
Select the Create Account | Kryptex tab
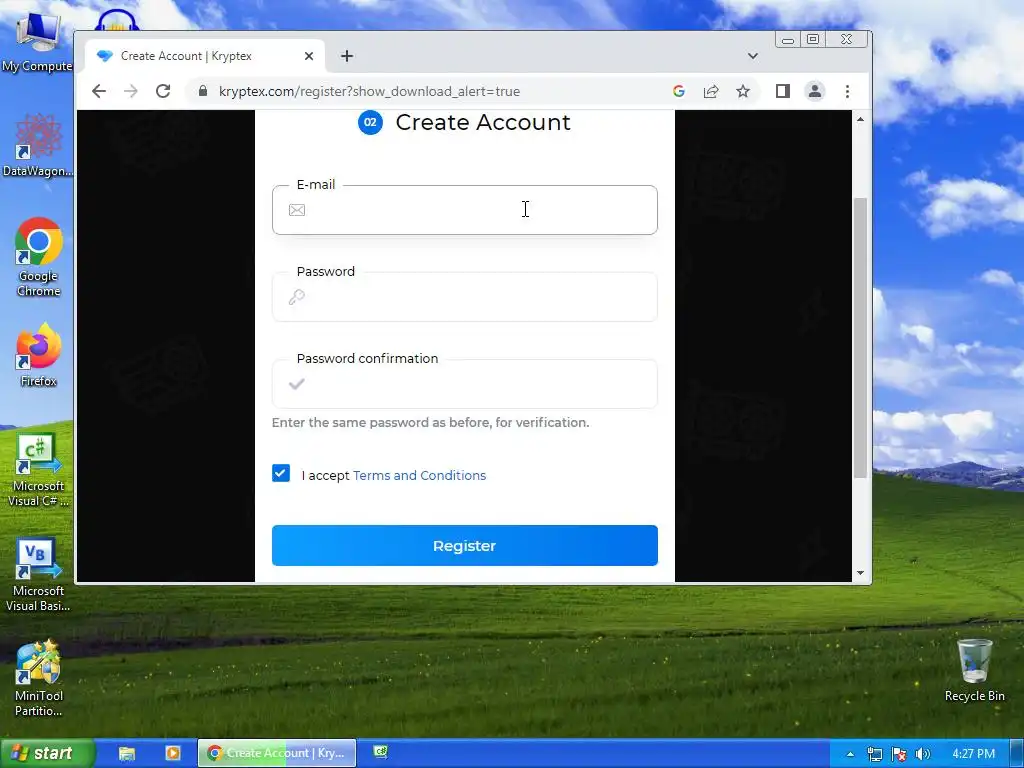tap(204, 56)
